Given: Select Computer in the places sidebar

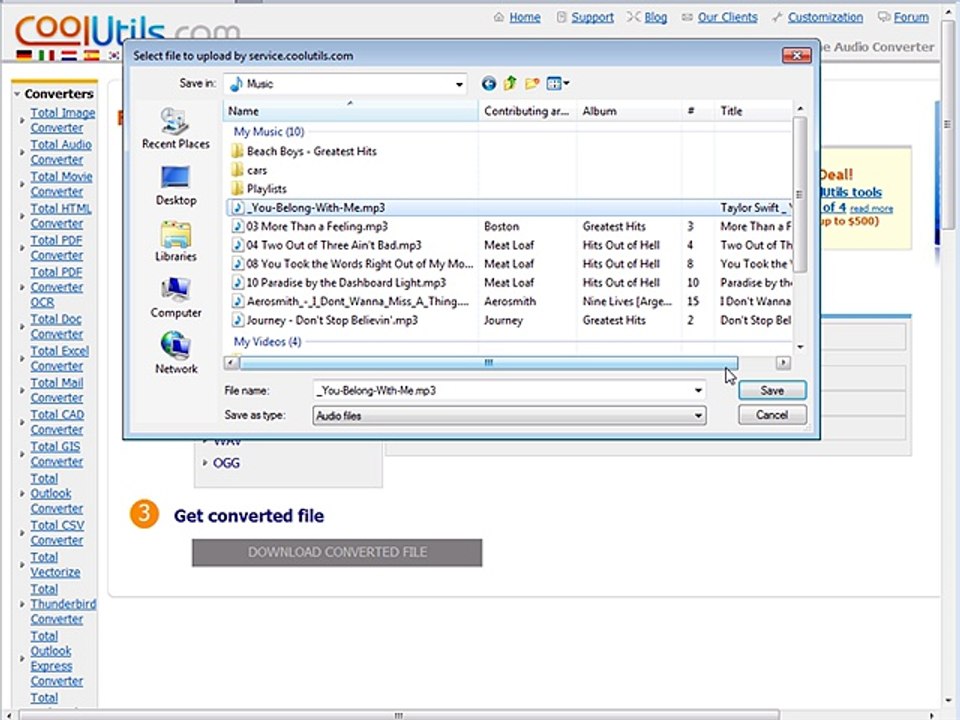Looking at the screenshot, I should pyautogui.click(x=176, y=298).
